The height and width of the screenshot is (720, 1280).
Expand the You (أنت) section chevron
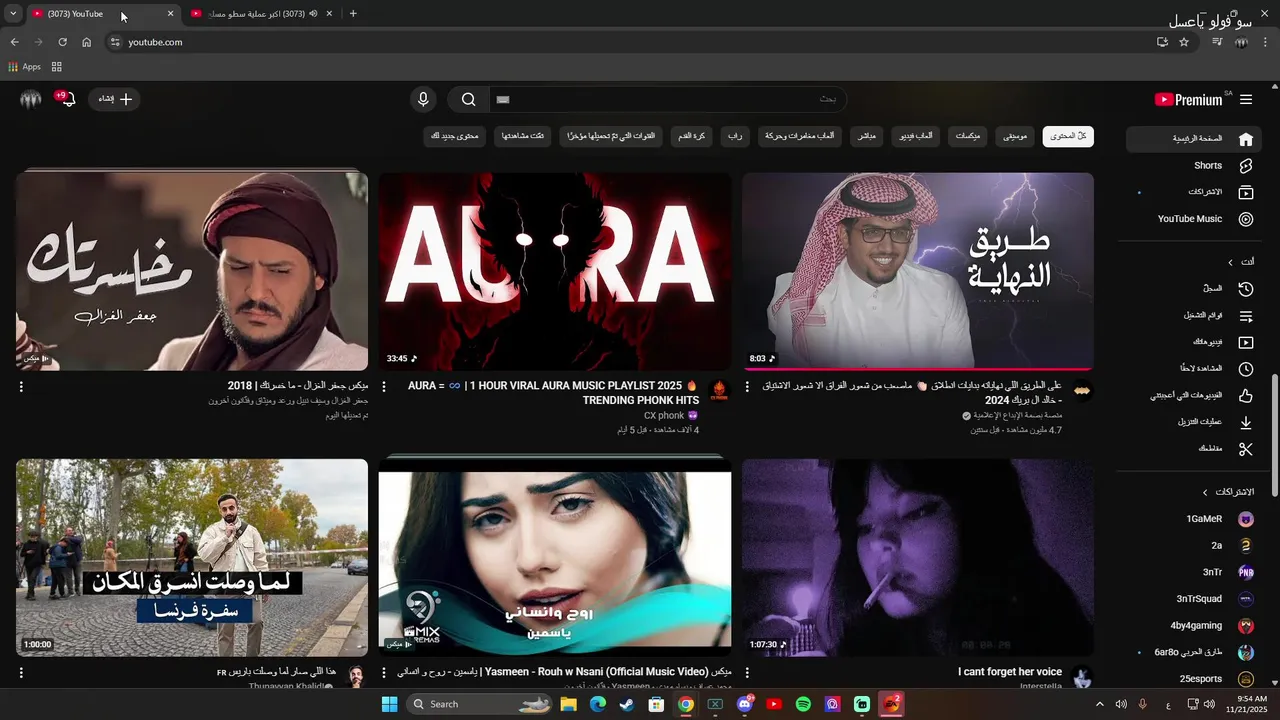pos(1231,262)
